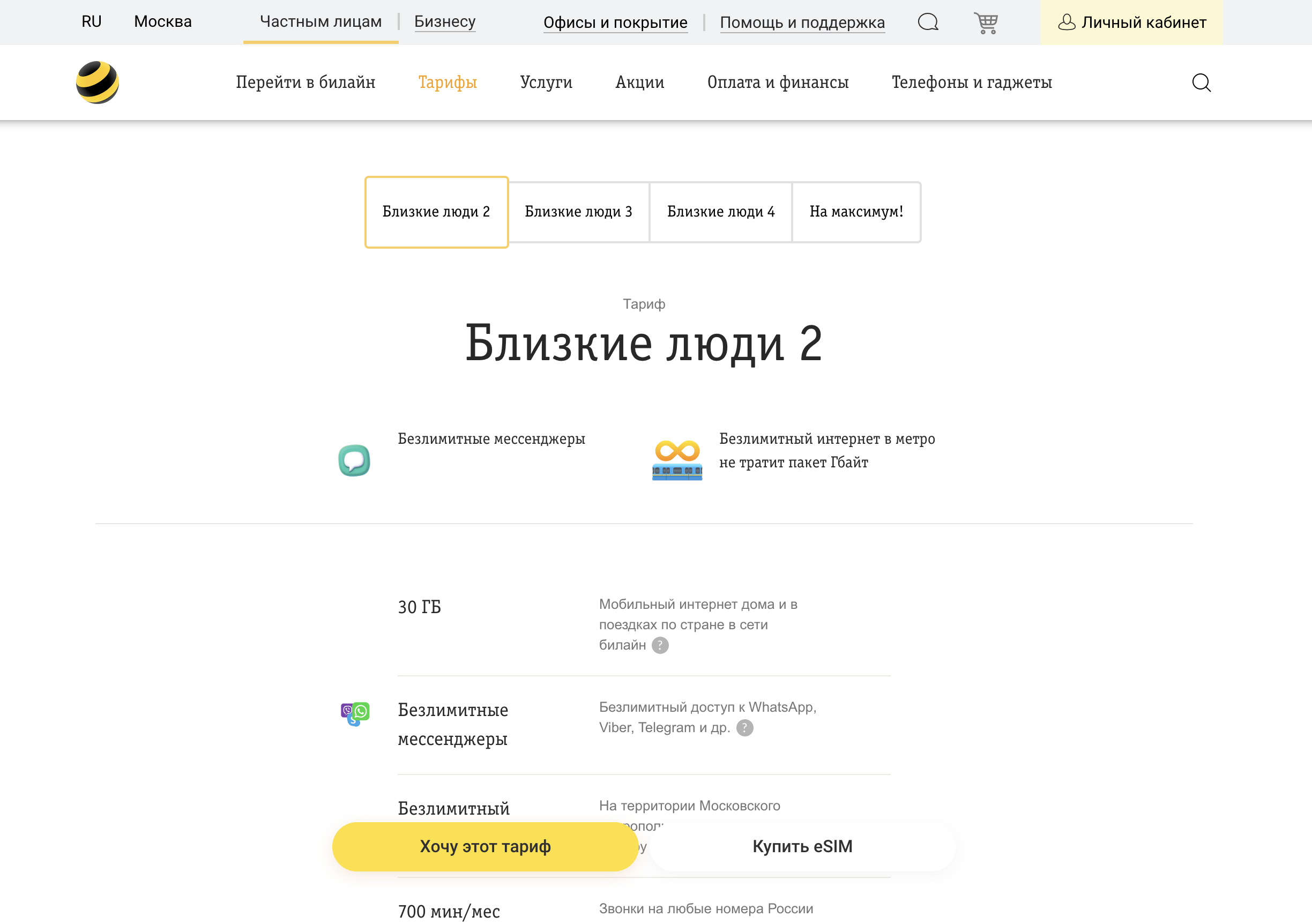This screenshot has width=1312, height=924.
Task: Select the Близкие люди 4 tariff option
Action: point(720,212)
